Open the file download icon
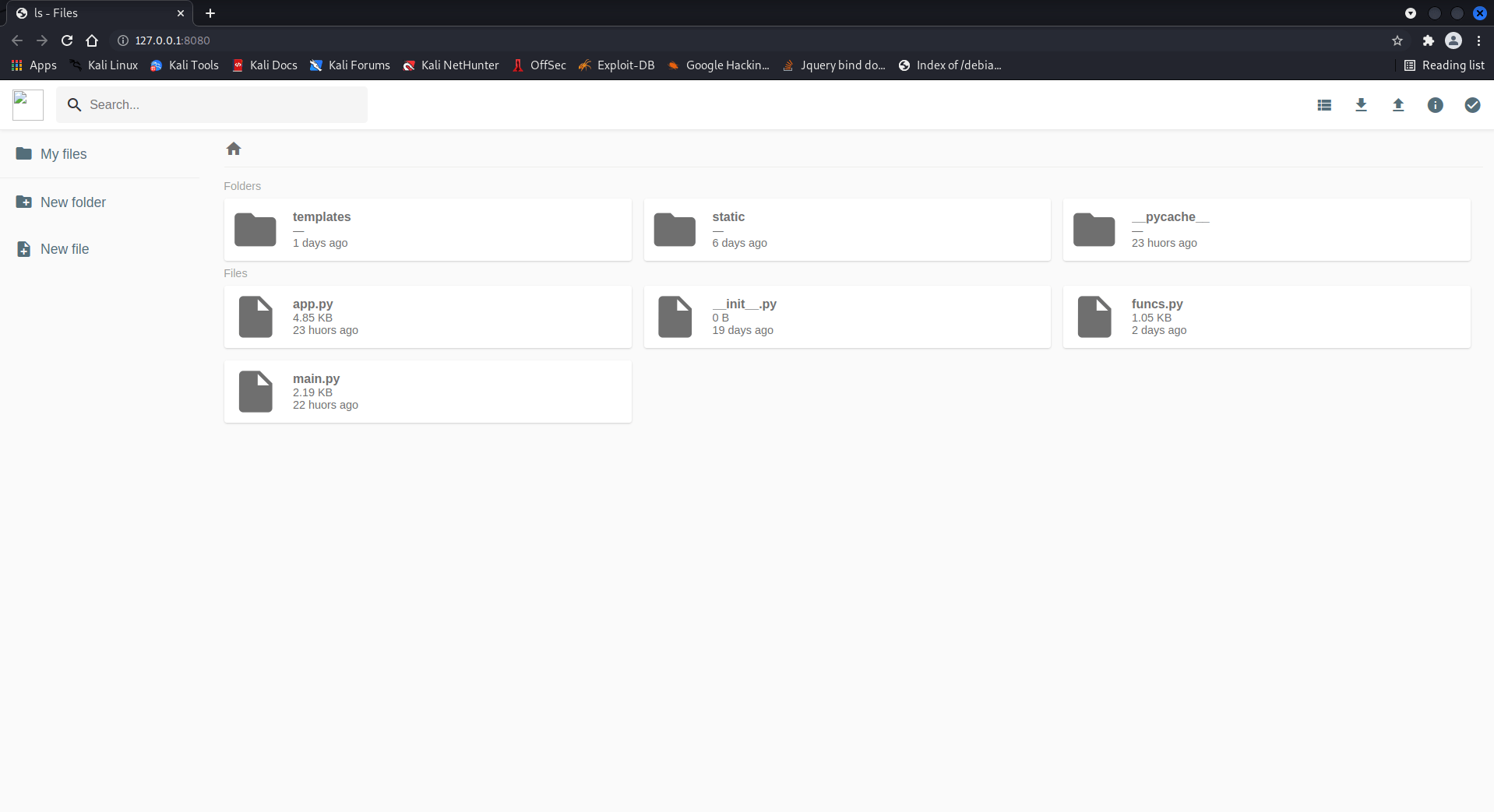The image size is (1494, 812). click(x=1361, y=104)
